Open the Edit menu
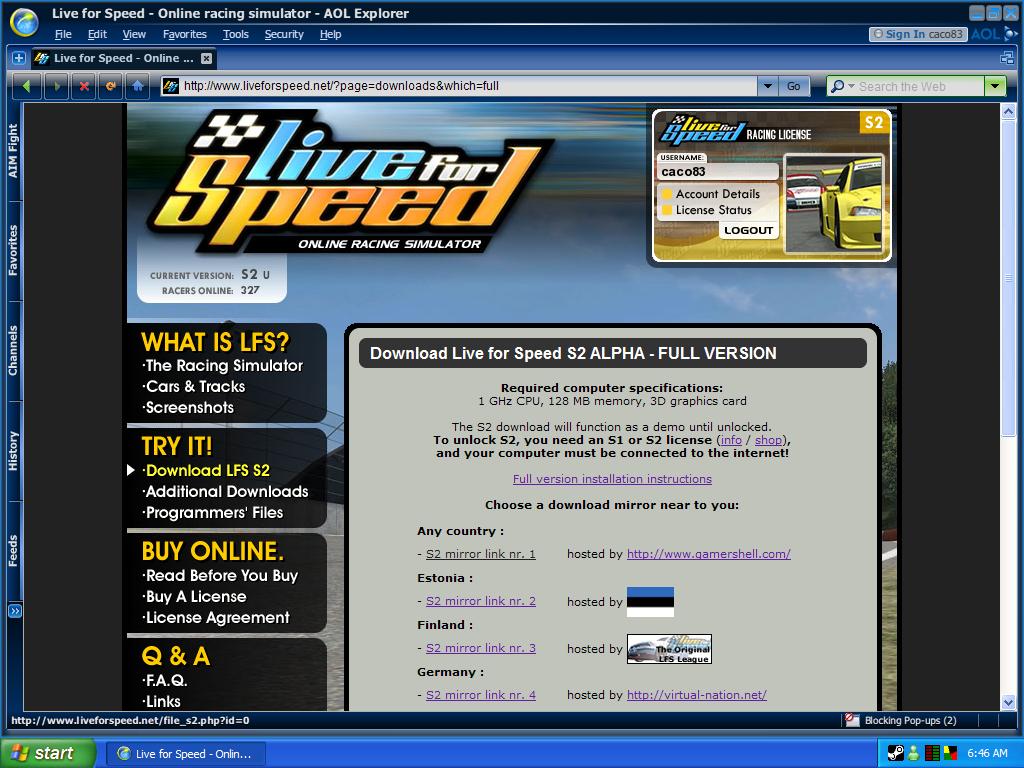 pyautogui.click(x=97, y=34)
